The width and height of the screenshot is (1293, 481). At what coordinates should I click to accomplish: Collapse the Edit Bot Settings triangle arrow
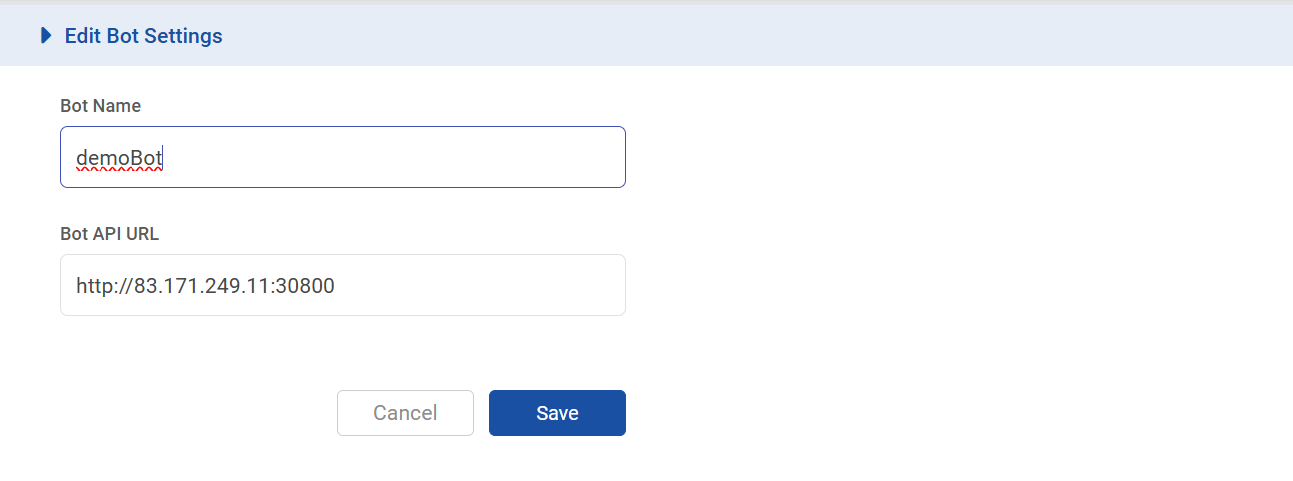pos(45,36)
